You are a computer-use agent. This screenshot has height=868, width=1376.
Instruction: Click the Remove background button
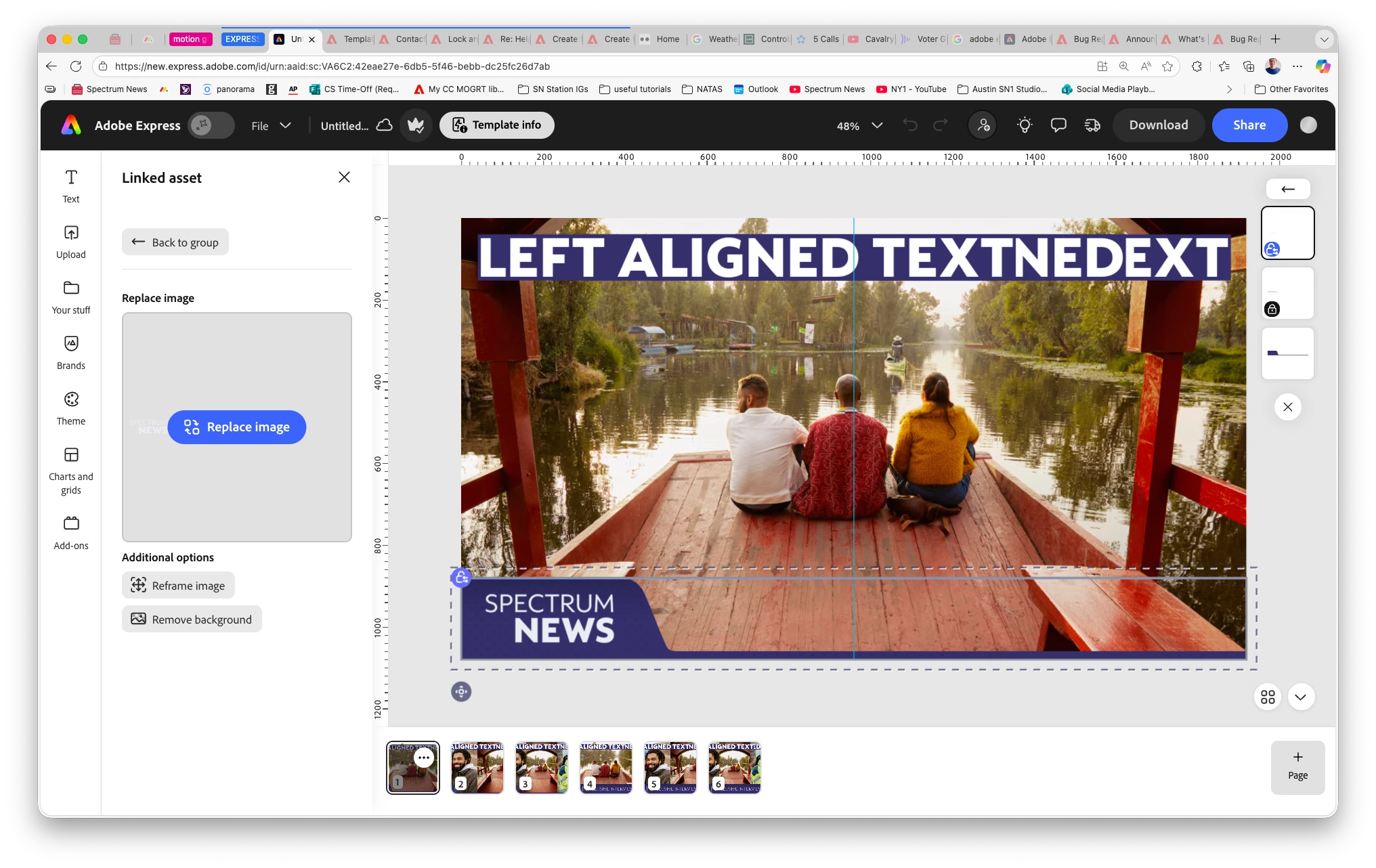192,620
